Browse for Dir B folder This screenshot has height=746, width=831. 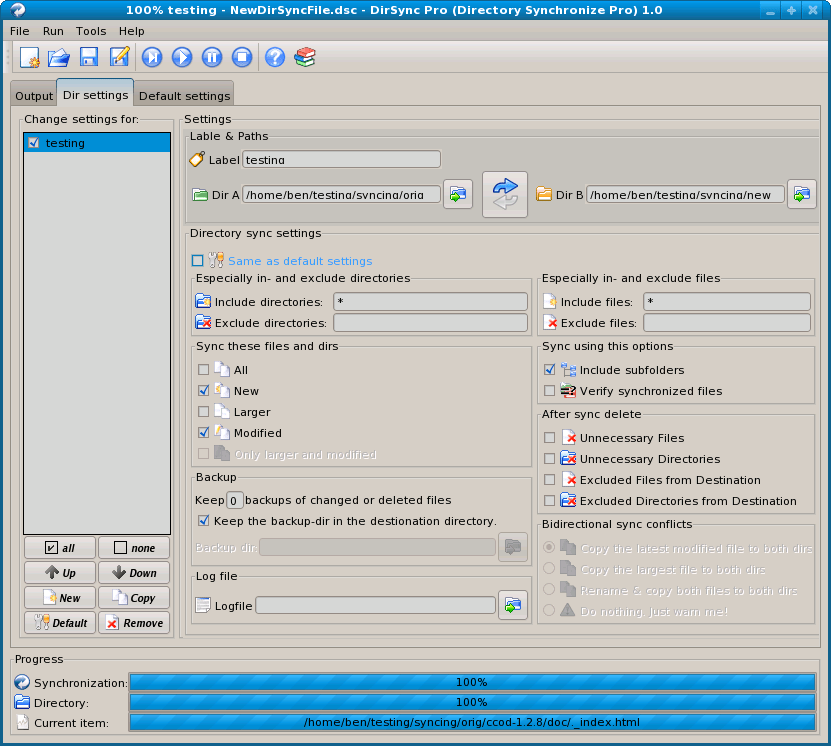(802, 194)
